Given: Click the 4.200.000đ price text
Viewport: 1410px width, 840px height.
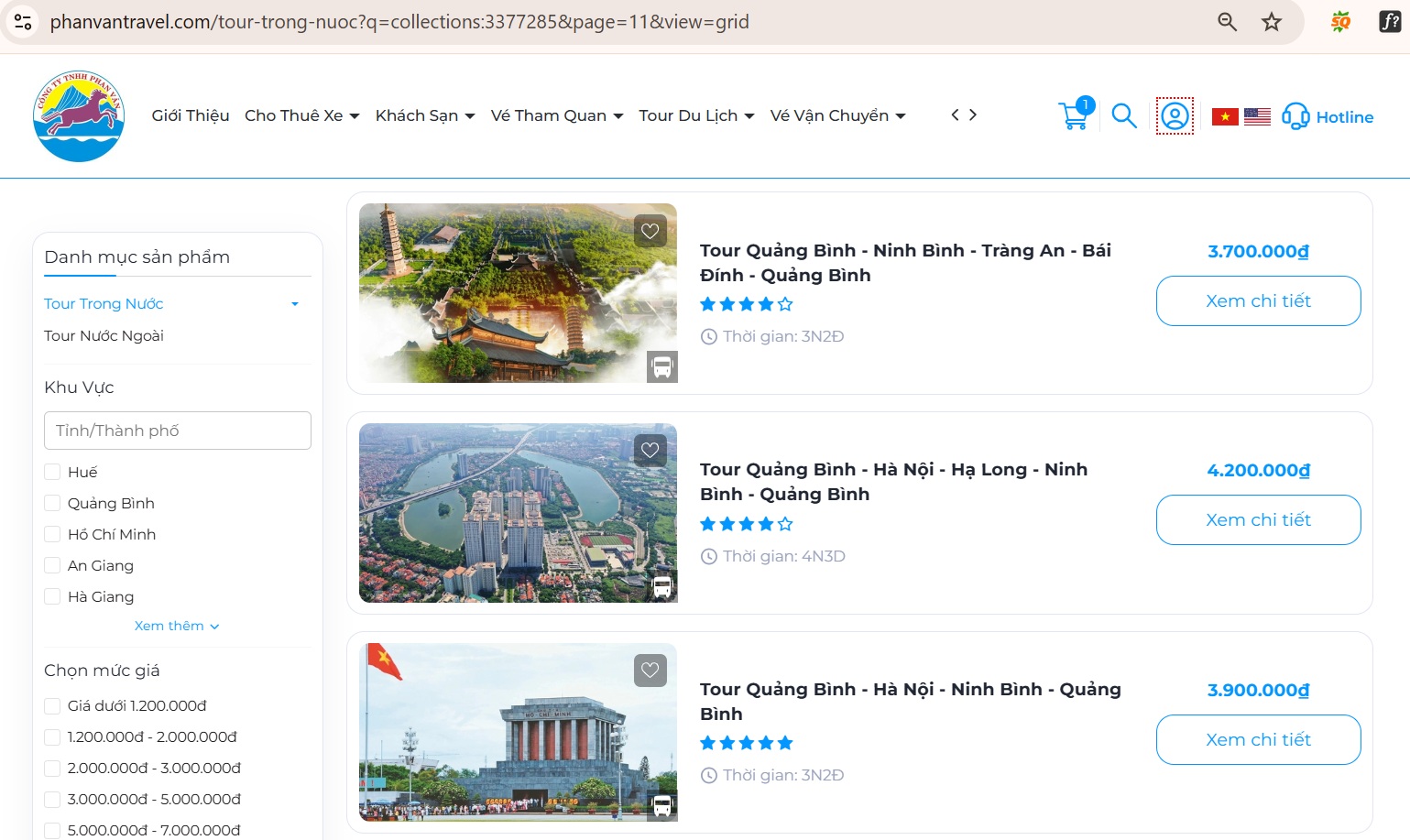Looking at the screenshot, I should [1258, 470].
